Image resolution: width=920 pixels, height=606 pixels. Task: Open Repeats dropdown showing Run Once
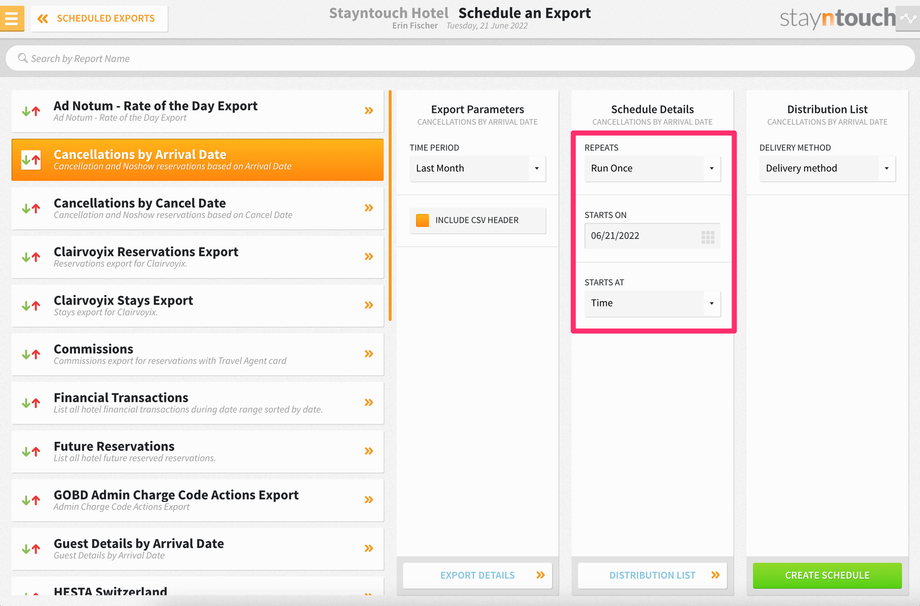(652, 168)
